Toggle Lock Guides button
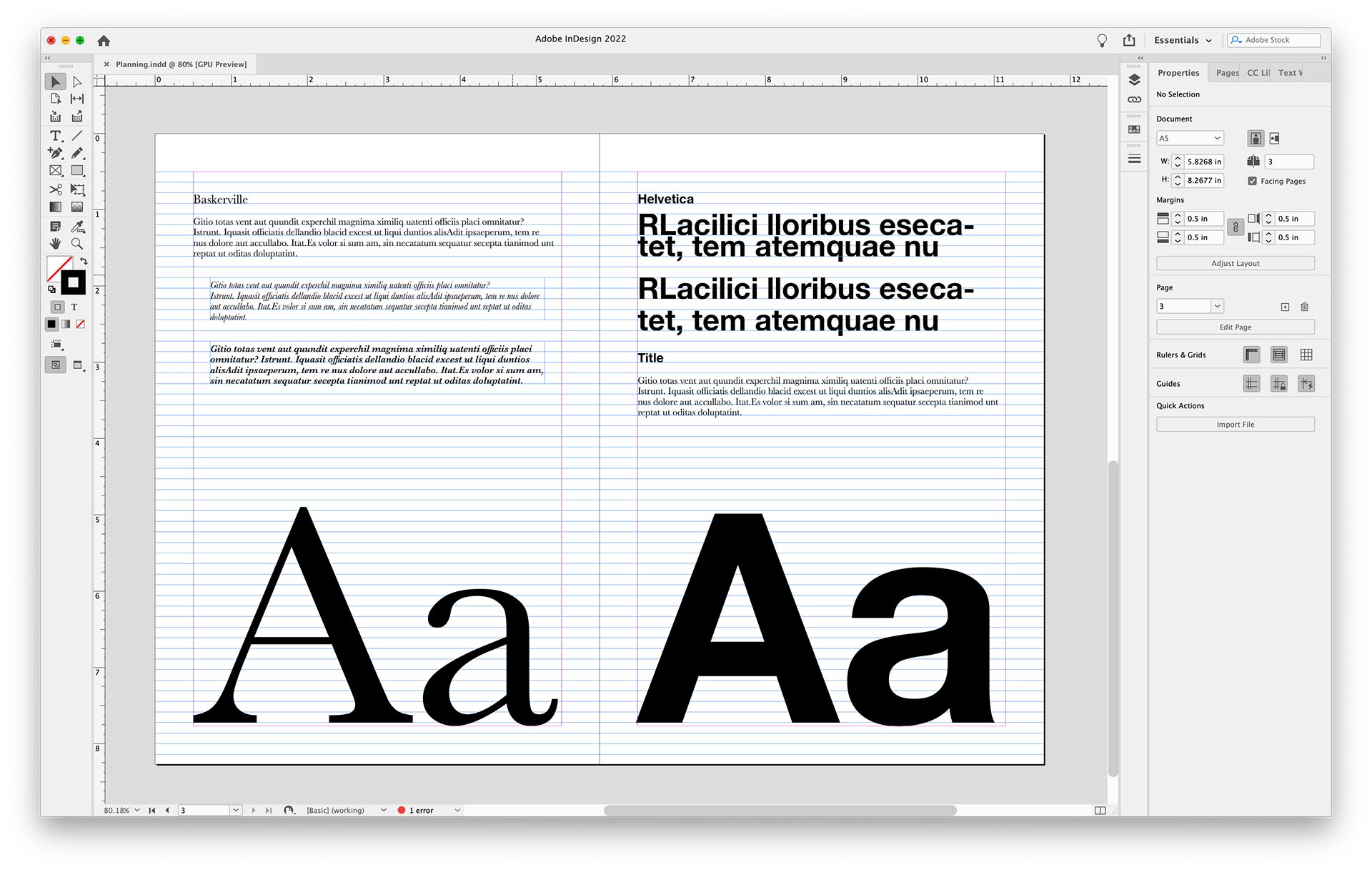The width and height of the screenshot is (1372, 870). coord(1279,384)
